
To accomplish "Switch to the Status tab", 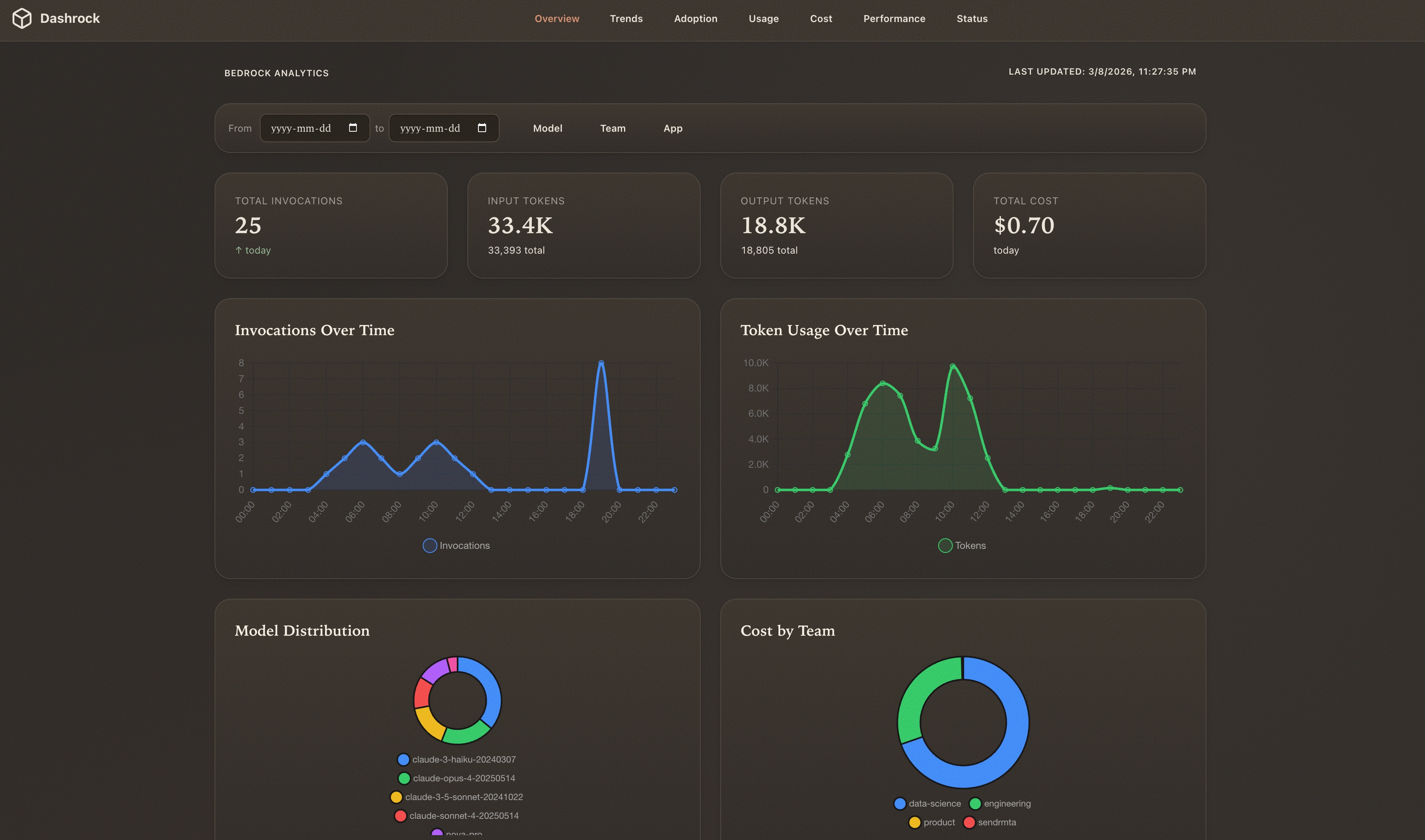I will point(971,18).
